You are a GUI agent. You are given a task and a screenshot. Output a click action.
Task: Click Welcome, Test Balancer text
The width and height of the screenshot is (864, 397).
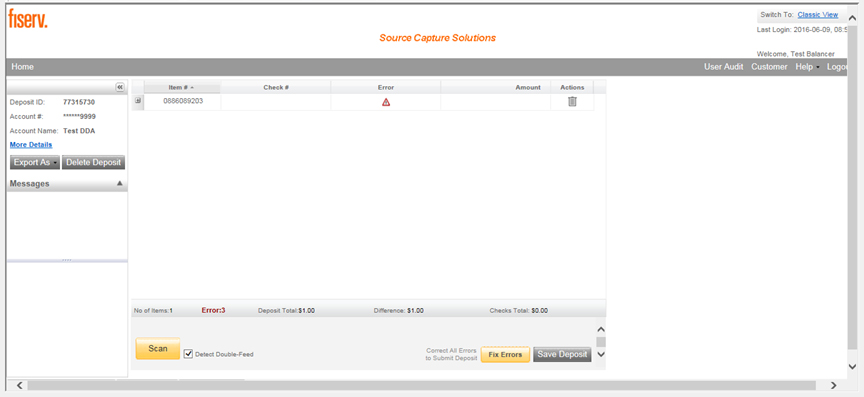click(x=796, y=54)
